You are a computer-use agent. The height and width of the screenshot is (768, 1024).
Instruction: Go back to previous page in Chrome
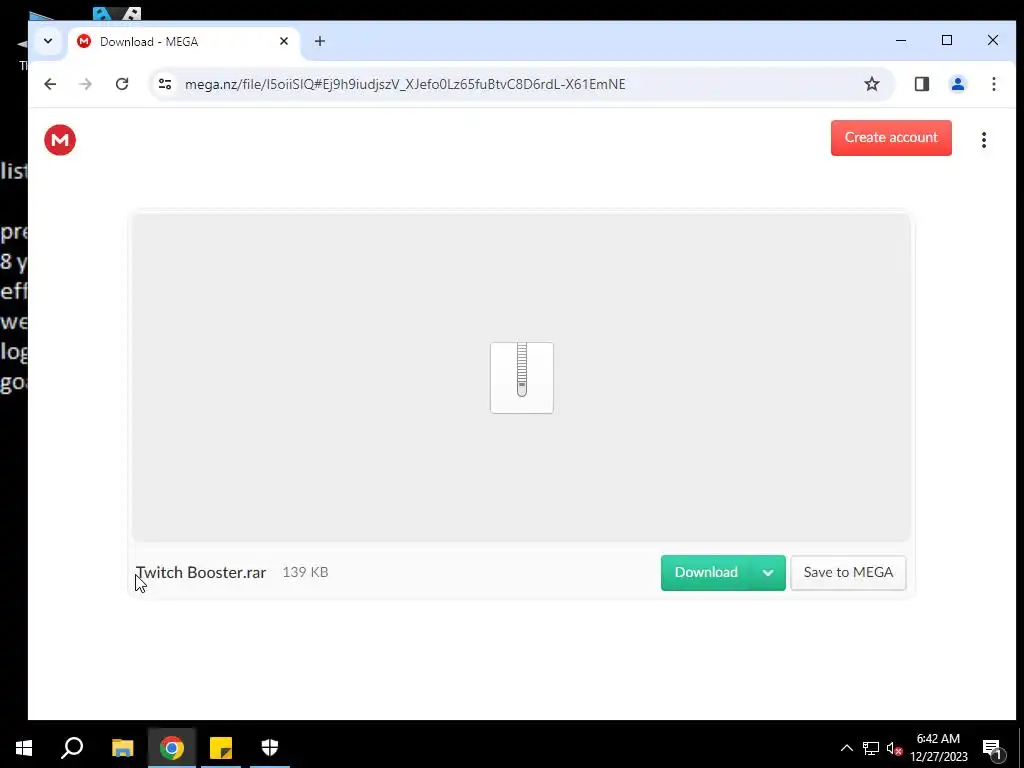(x=50, y=84)
